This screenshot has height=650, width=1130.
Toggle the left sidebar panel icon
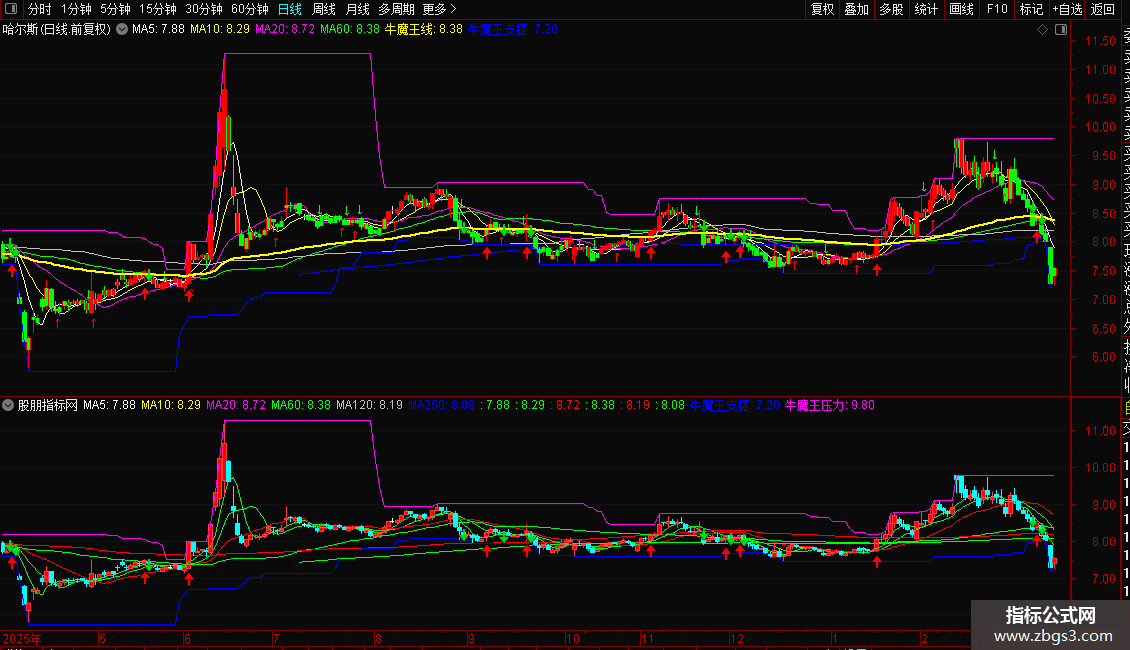[x=10, y=9]
